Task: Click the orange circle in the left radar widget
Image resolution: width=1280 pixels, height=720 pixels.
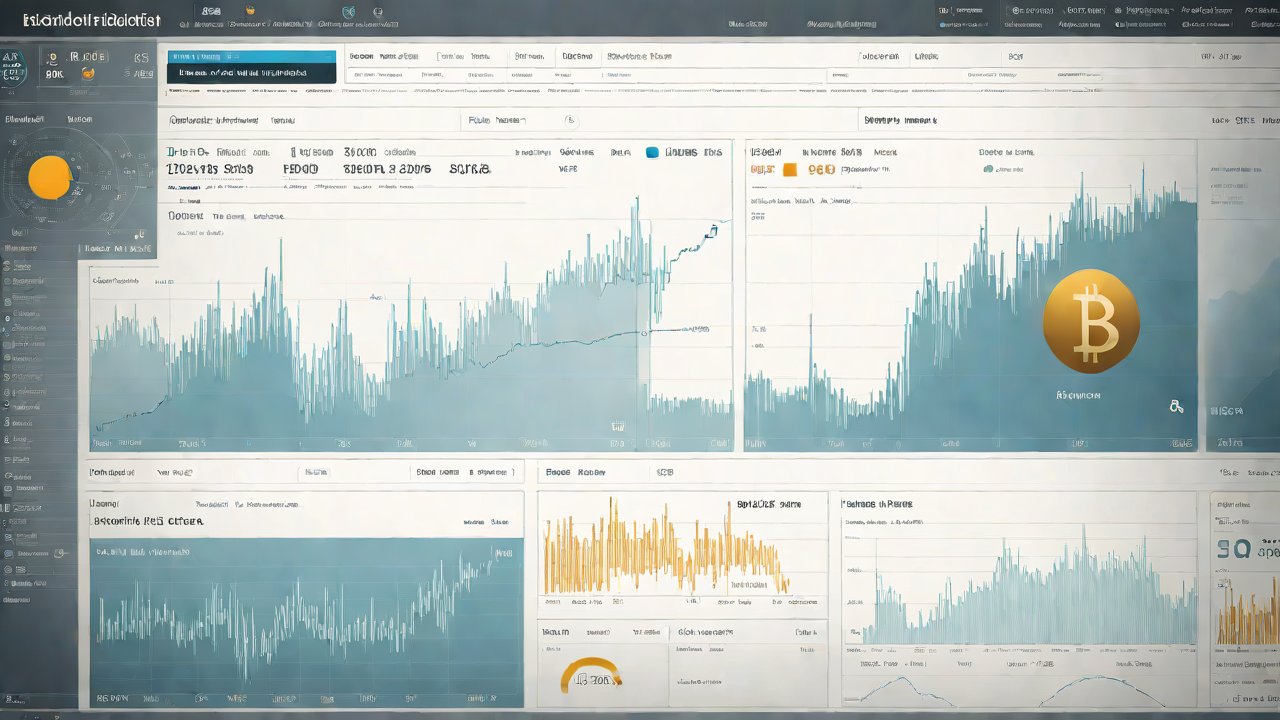Action: 49,178
